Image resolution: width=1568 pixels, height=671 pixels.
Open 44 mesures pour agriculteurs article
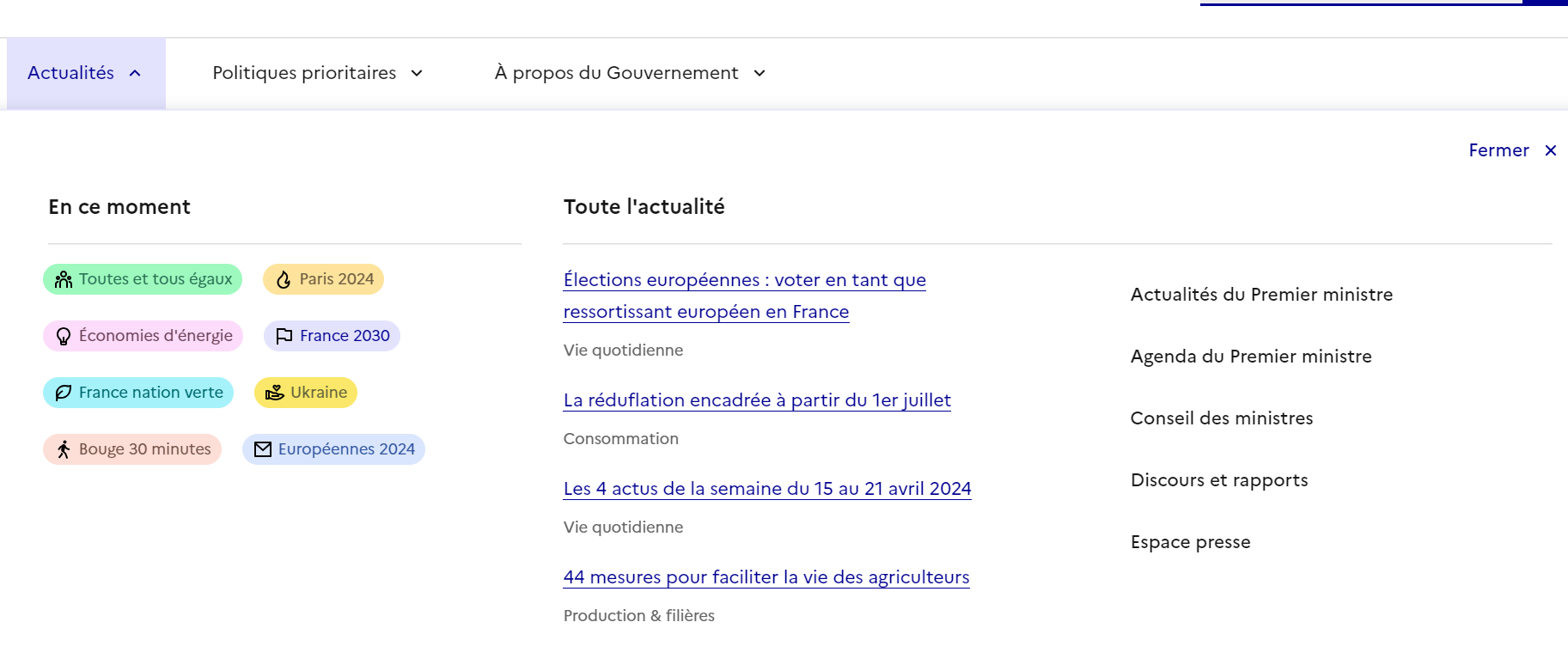(766, 577)
